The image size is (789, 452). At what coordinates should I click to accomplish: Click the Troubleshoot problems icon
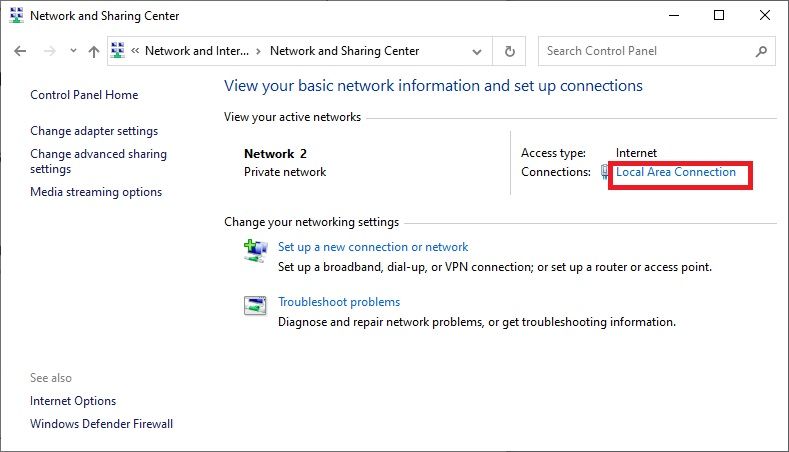coord(255,306)
